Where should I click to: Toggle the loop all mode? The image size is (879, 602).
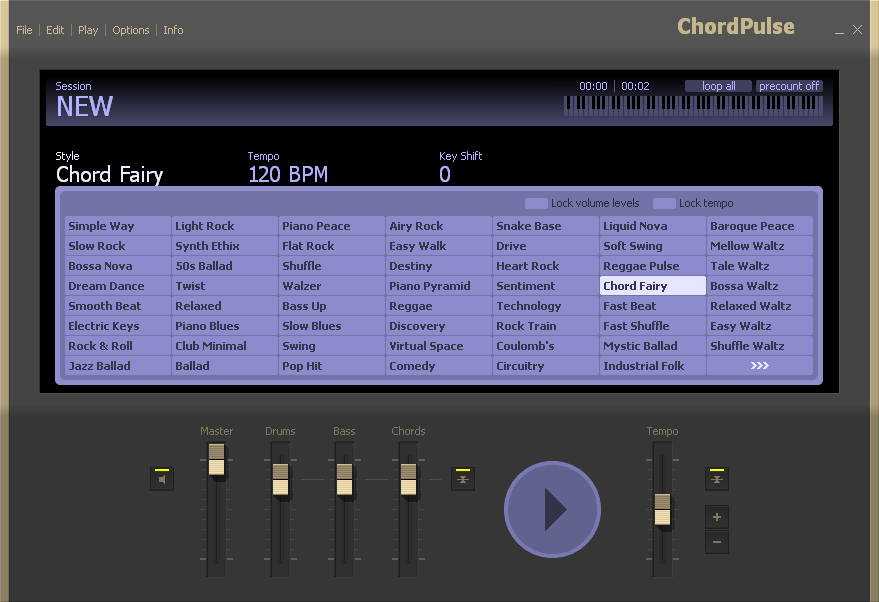pyautogui.click(x=718, y=86)
